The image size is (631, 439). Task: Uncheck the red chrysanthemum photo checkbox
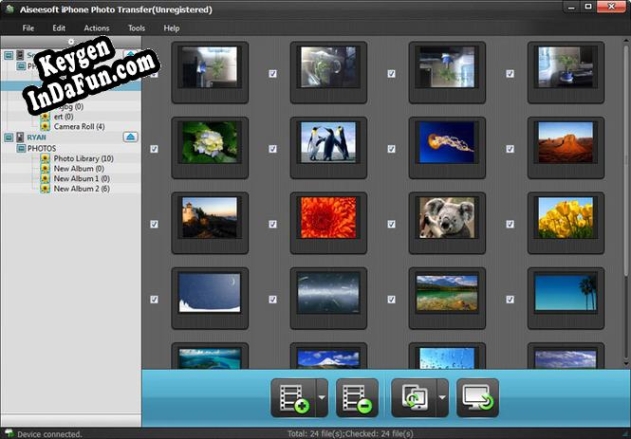[273, 224]
